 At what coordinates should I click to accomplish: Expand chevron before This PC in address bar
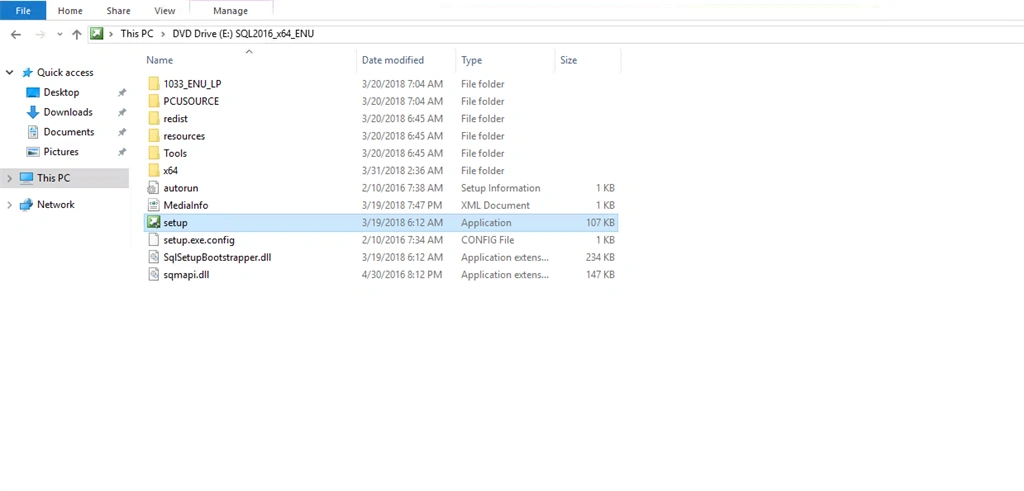point(112,34)
